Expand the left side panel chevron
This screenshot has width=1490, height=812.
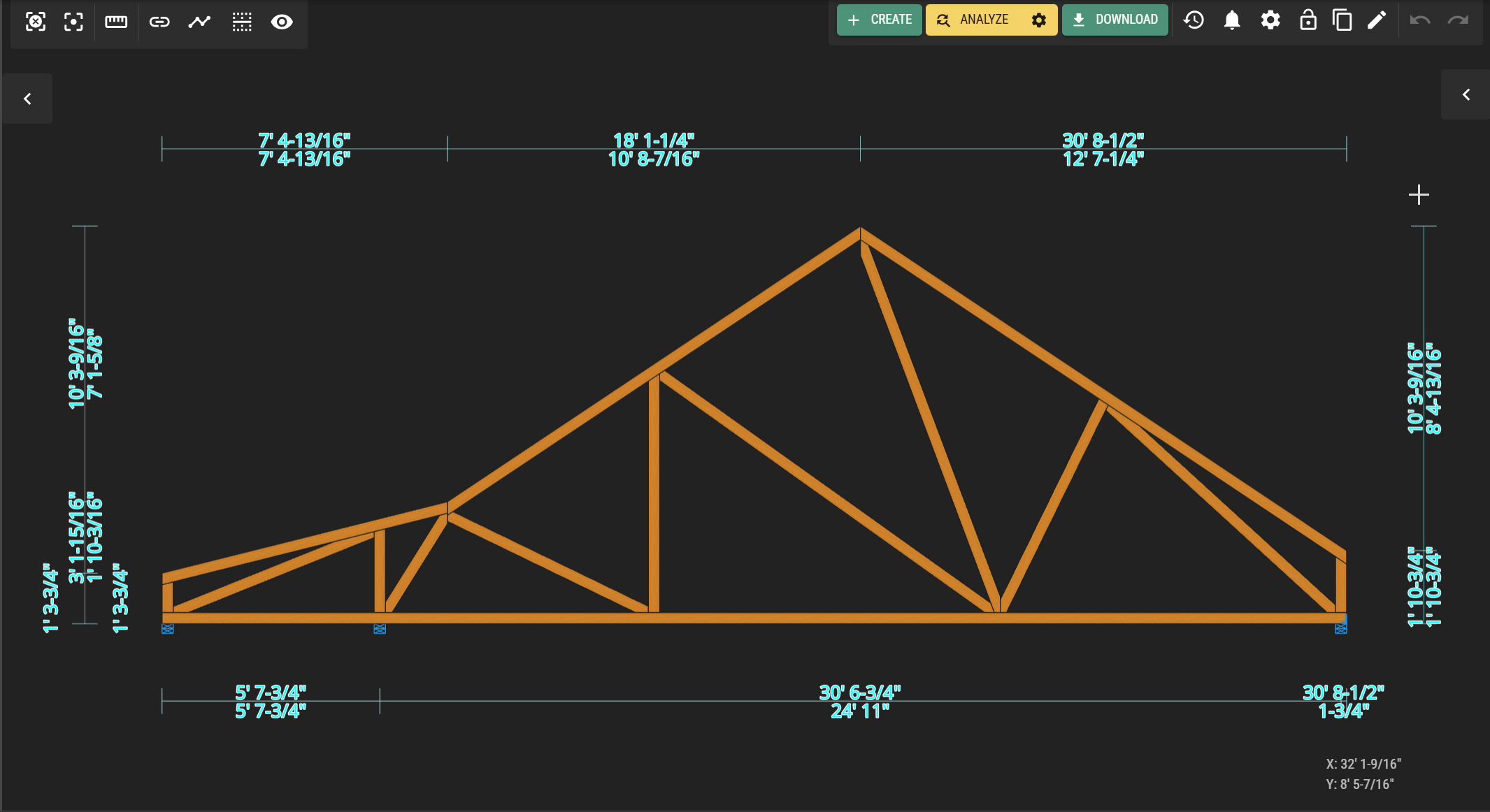pos(27,99)
